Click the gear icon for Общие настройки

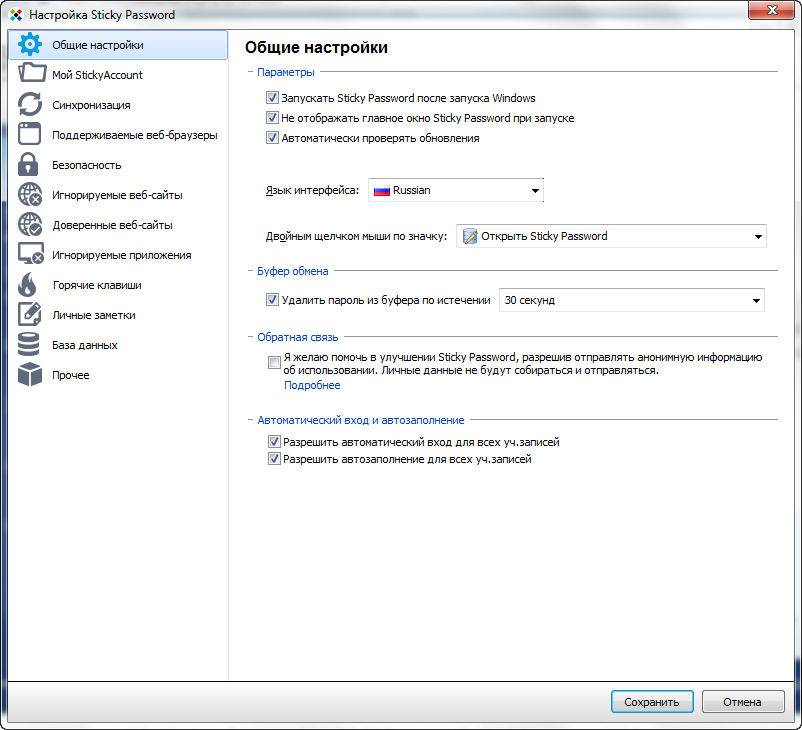click(x=30, y=45)
